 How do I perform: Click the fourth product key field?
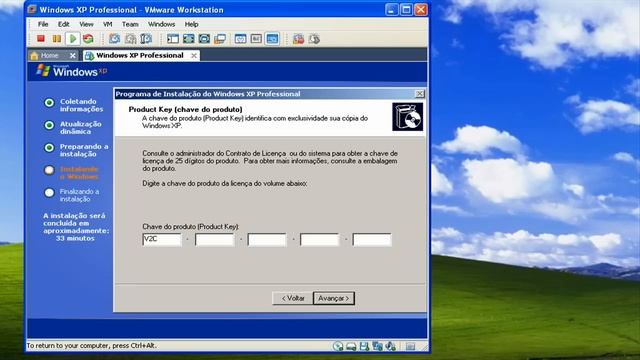click(319, 240)
